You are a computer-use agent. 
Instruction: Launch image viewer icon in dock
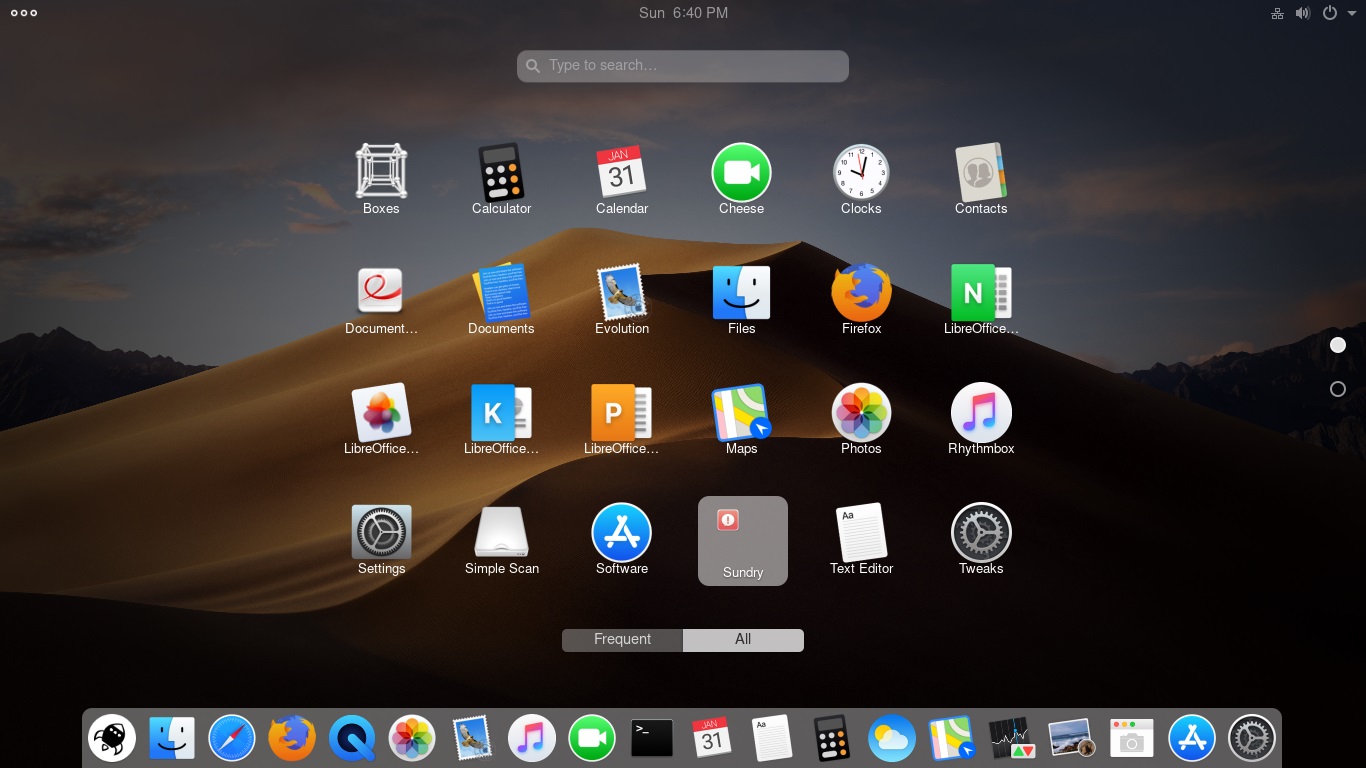point(1072,740)
